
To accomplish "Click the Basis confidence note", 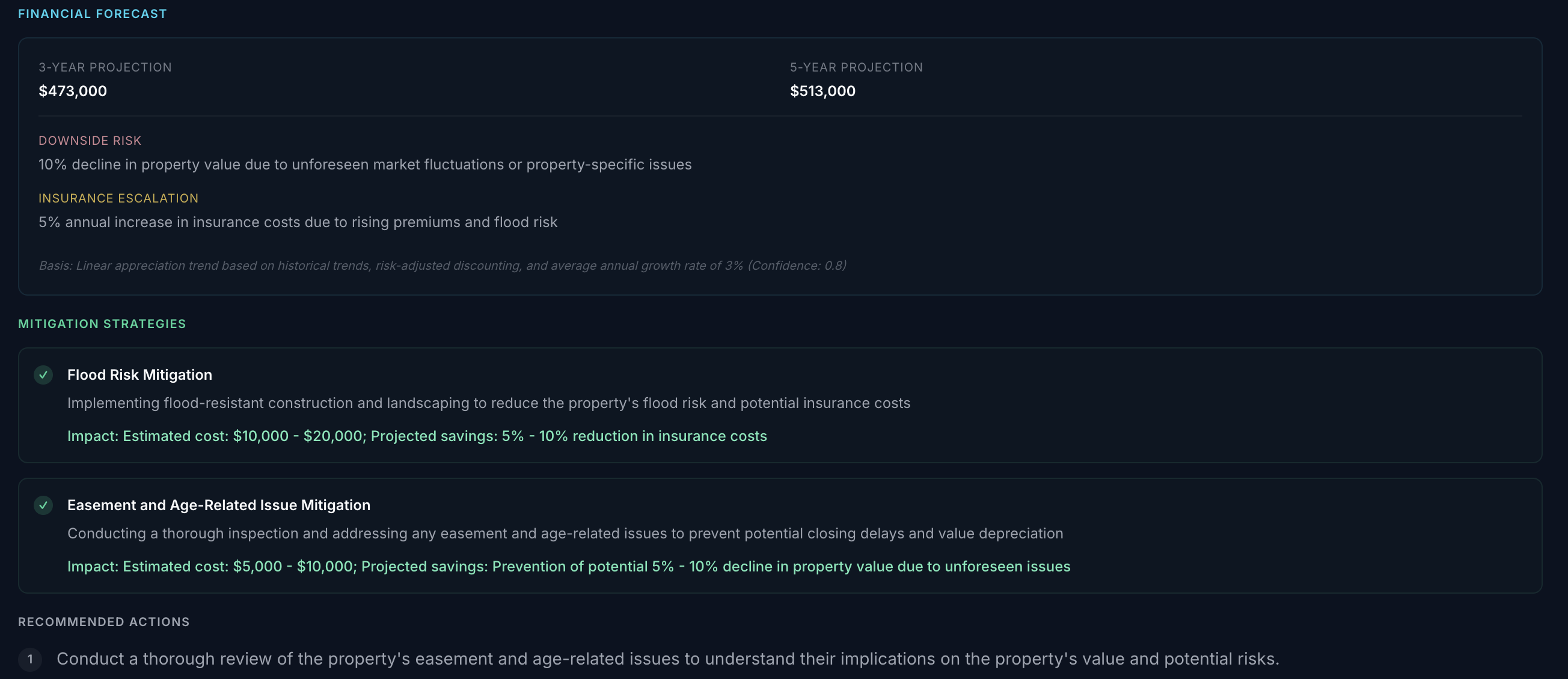I will (x=443, y=266).
